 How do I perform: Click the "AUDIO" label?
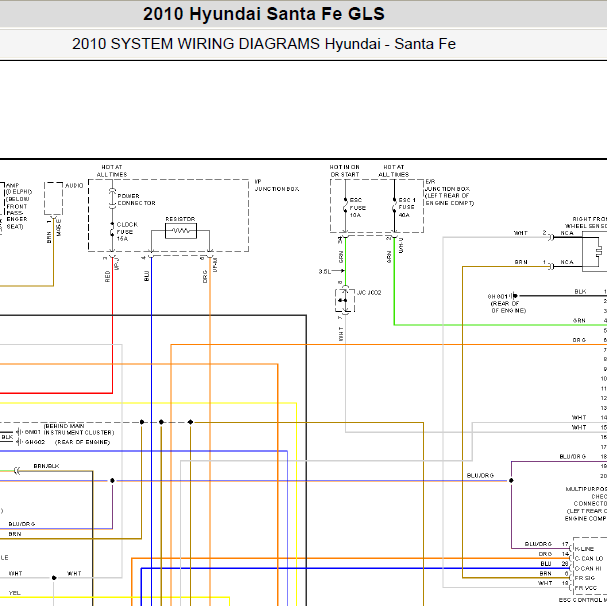click(x=74, y=186)
